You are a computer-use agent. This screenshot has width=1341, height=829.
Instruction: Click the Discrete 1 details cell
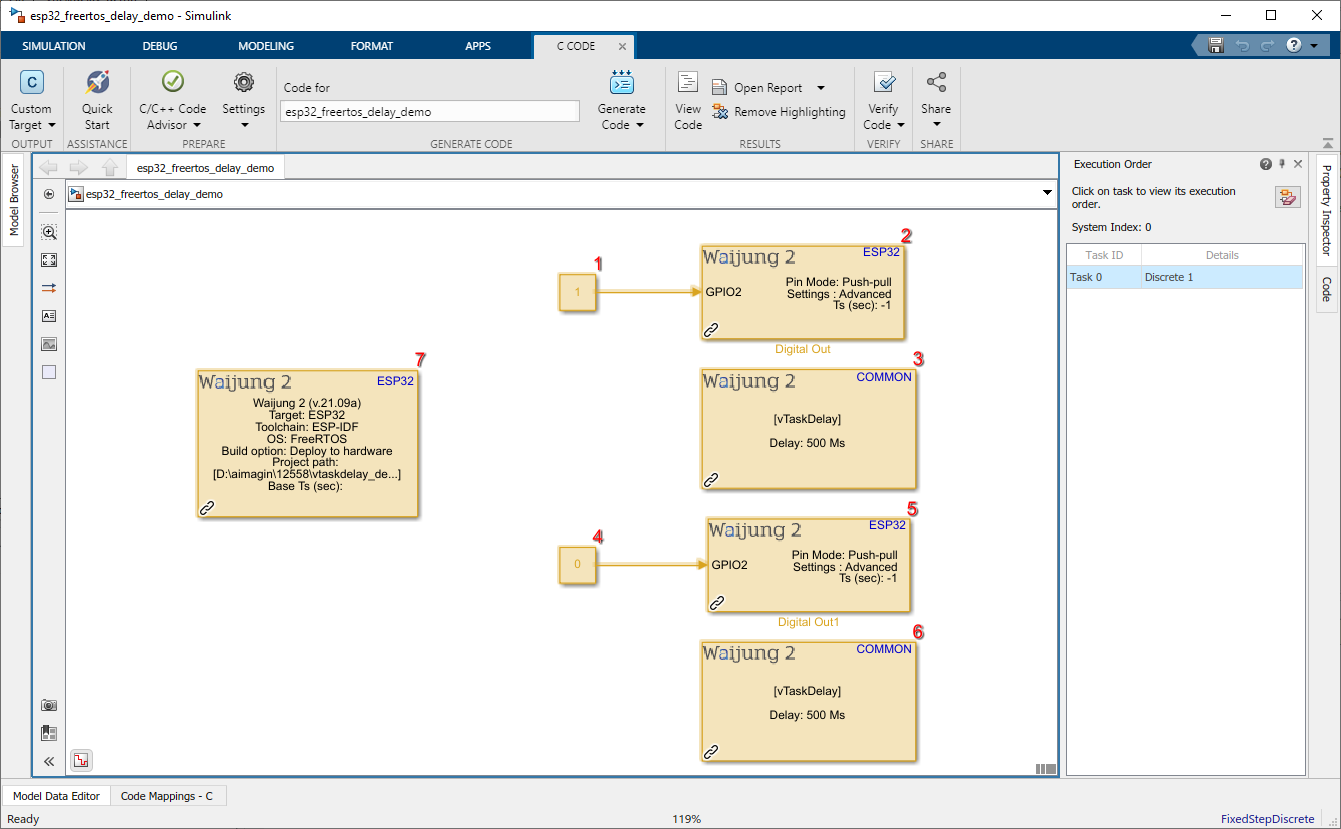[x=1222, y=277]
